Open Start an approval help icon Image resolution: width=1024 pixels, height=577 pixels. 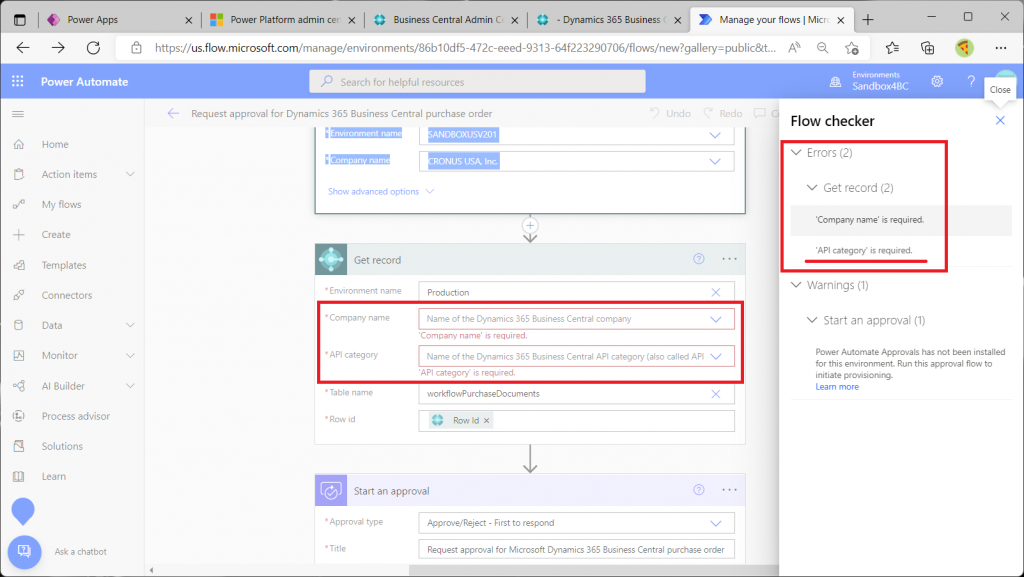click(x=699, y=490)
